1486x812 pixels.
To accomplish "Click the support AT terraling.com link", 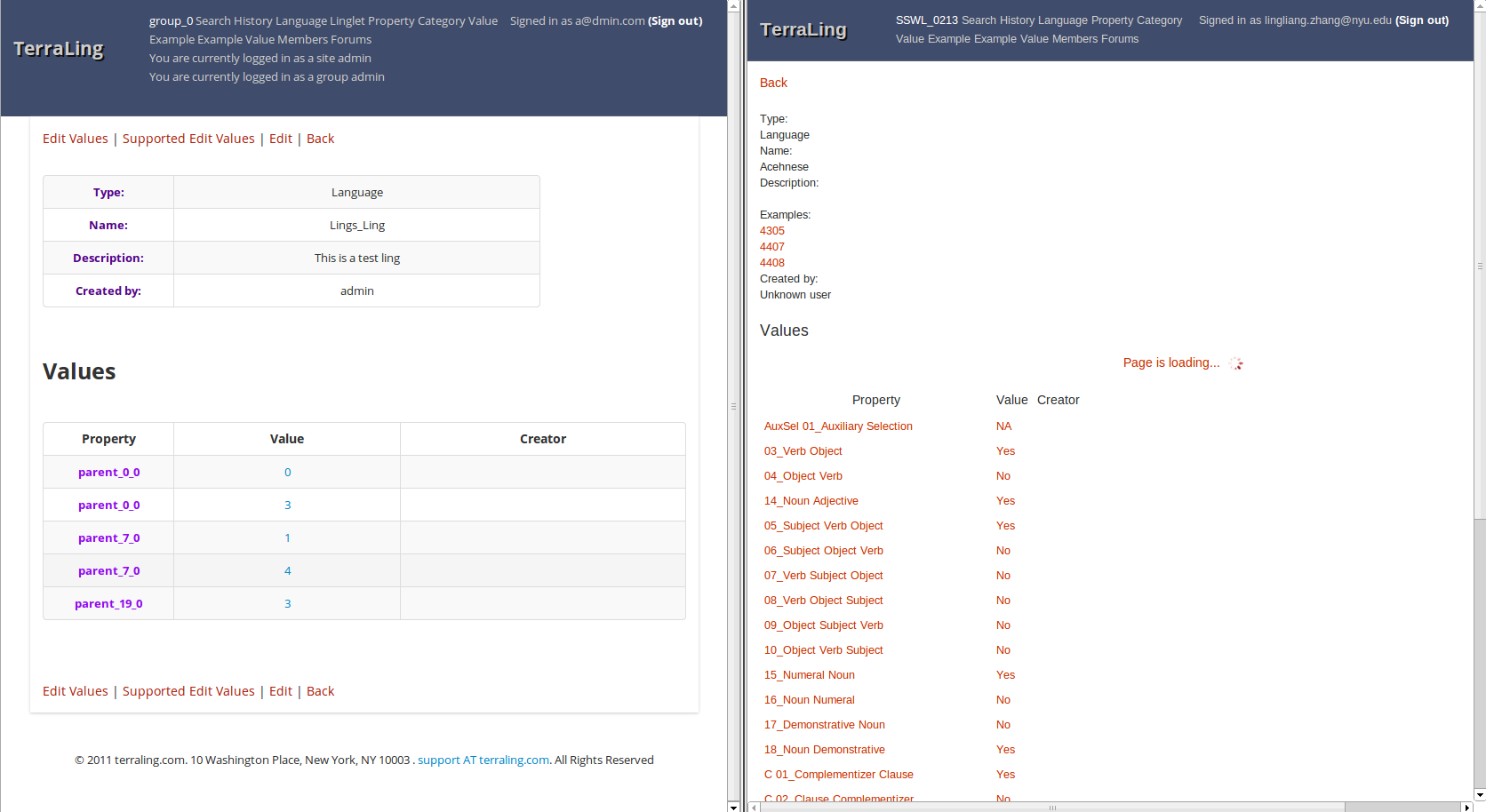I will click(483, 760).
